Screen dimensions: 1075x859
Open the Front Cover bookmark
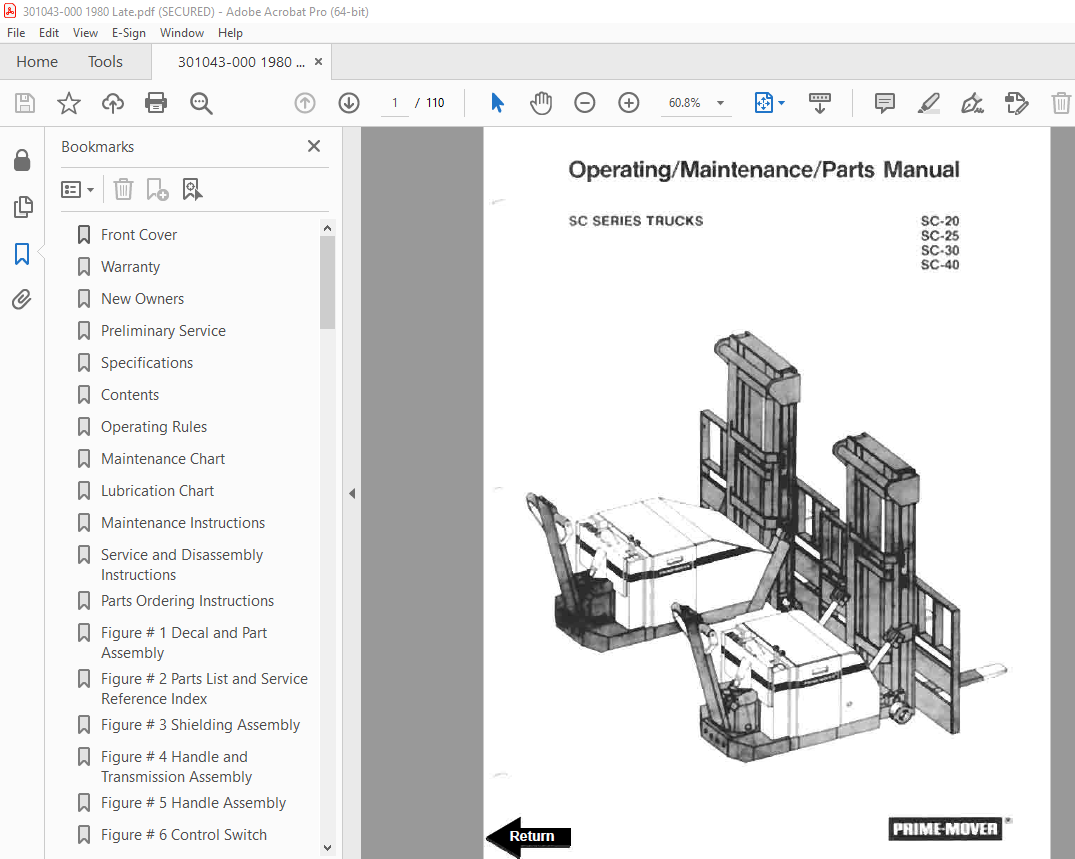(x=138, y=235)
